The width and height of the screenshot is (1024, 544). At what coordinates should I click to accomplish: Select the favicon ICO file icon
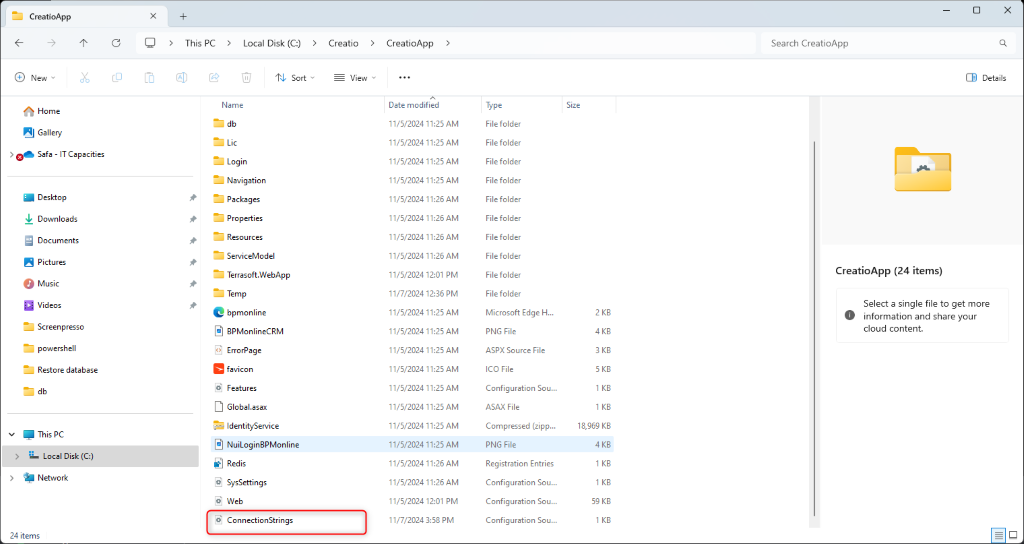point(219,369)
